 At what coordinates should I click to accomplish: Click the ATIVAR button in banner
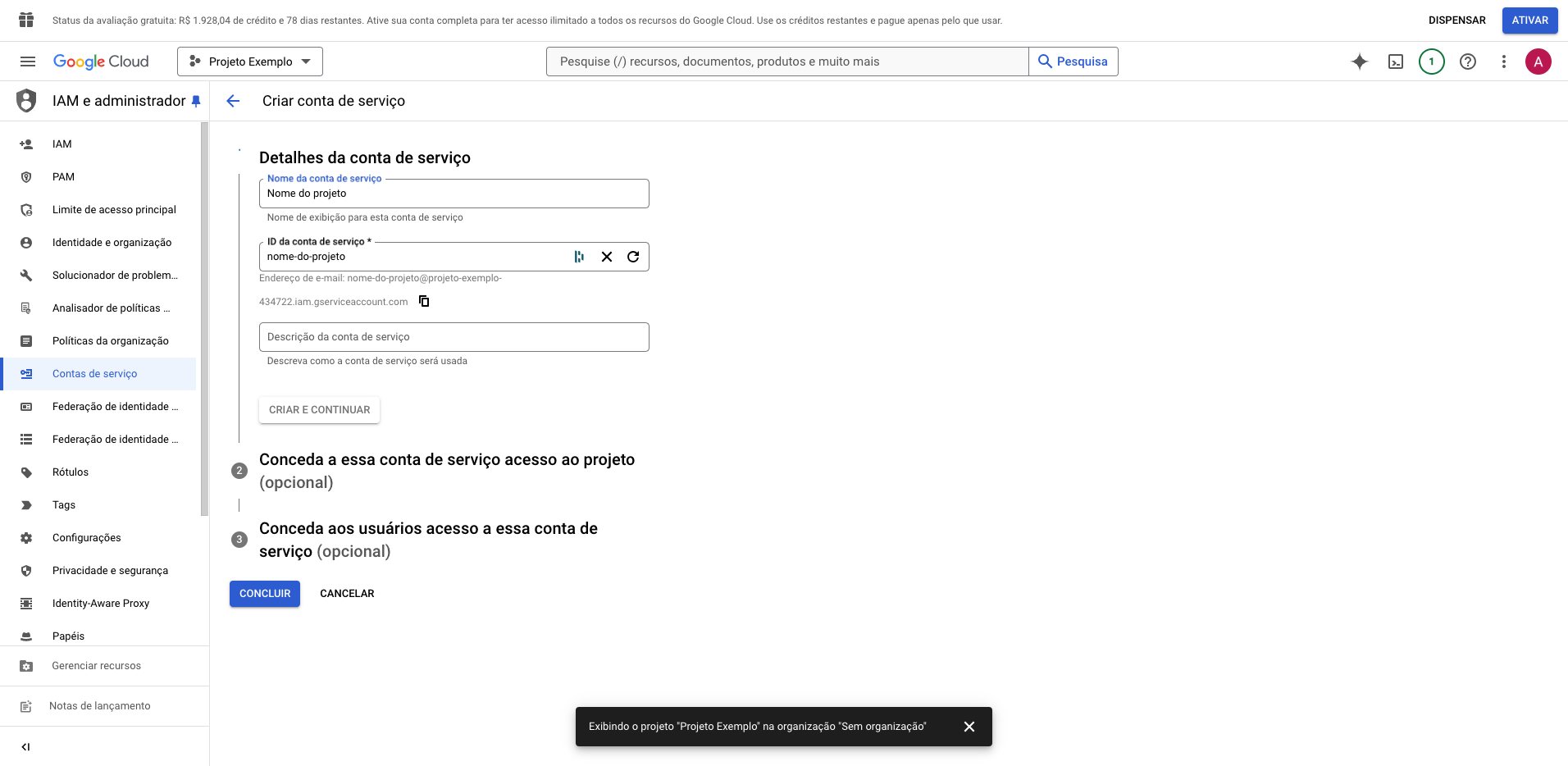click(x=1529, y=21)
